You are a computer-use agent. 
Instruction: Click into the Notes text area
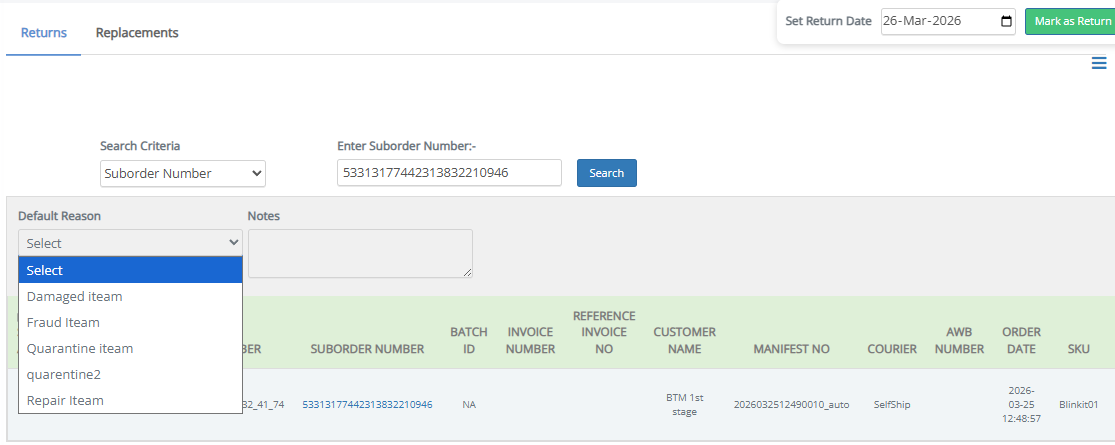pos(360,254)
